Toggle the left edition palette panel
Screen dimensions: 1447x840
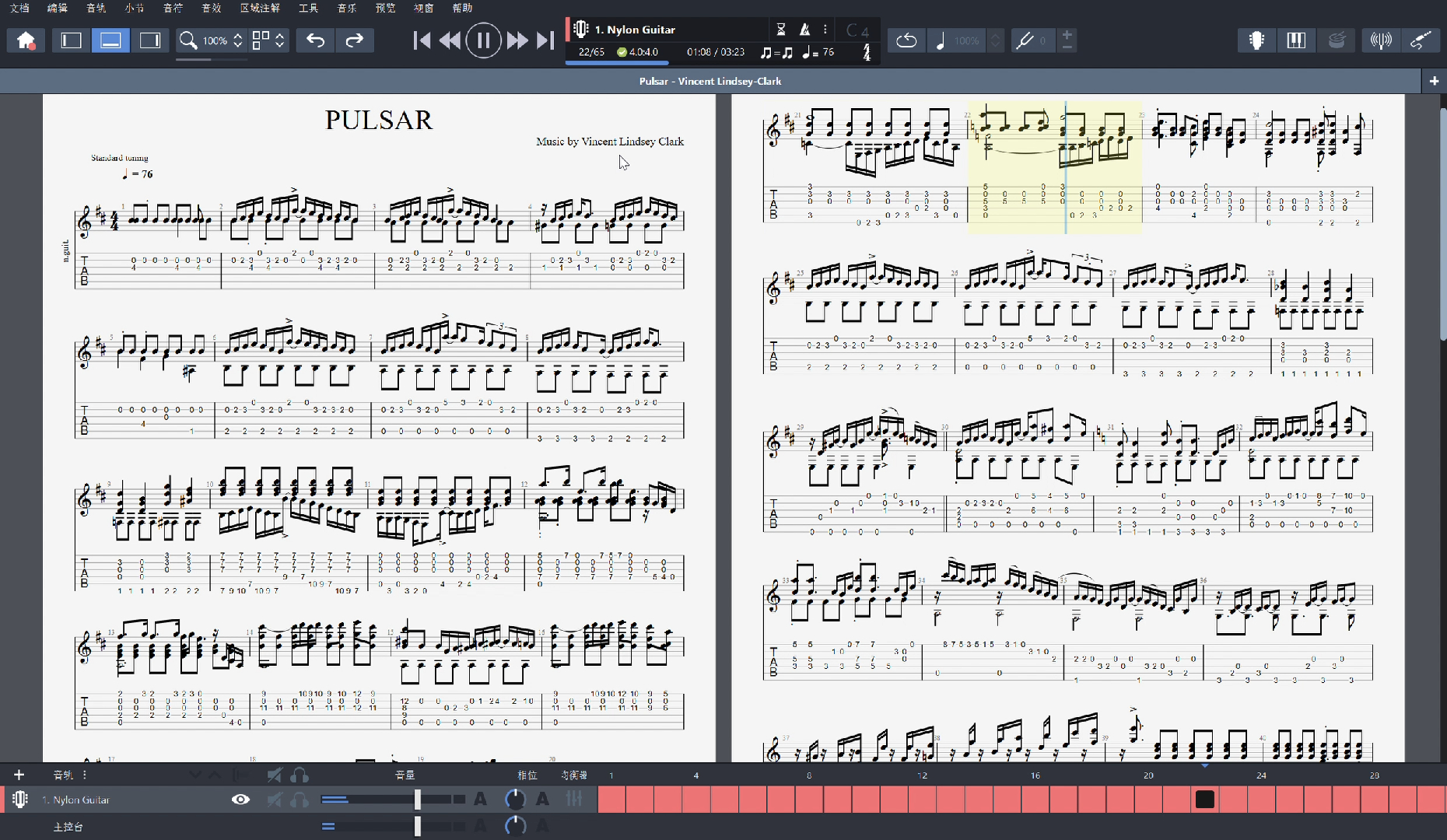(x=71, y=40)
